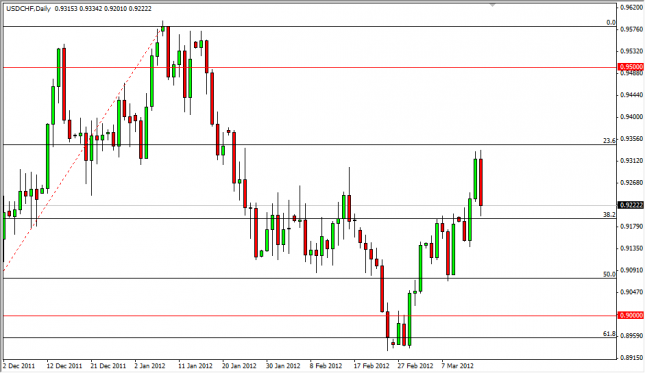Screen dimensions: 645x373
Task: Click the 2 Dec 2011 date label
Action: pos(19,366)
